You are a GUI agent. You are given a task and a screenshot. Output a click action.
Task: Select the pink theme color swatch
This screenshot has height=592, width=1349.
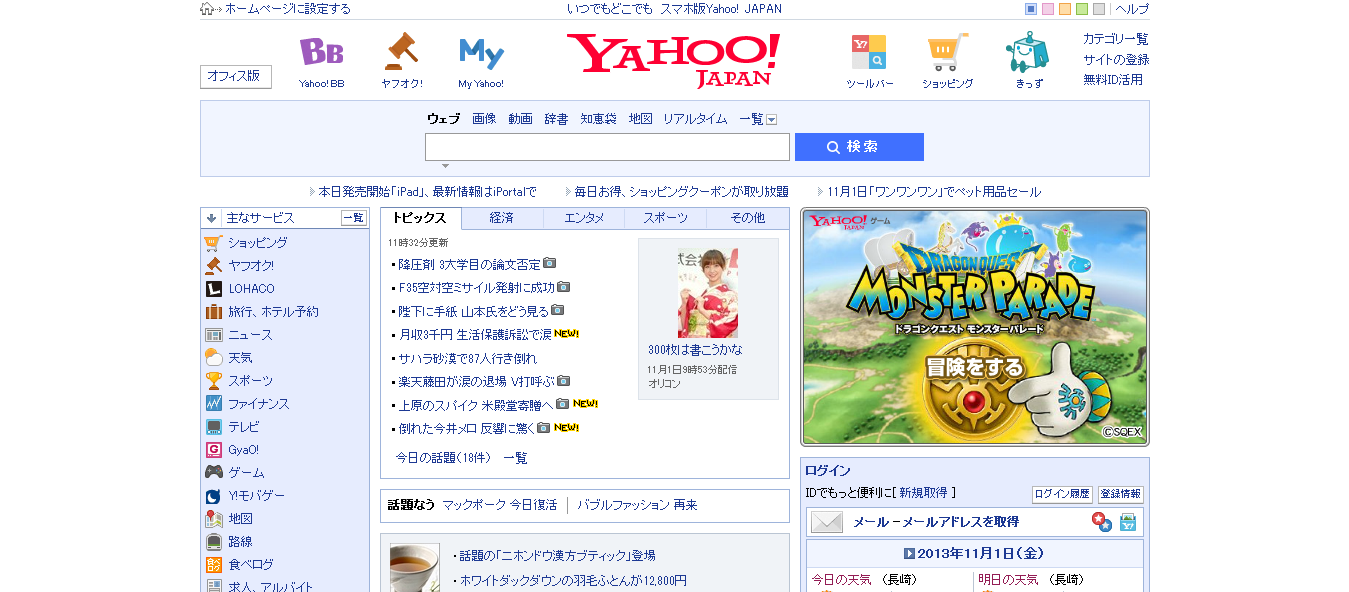tap(1048, 9)
